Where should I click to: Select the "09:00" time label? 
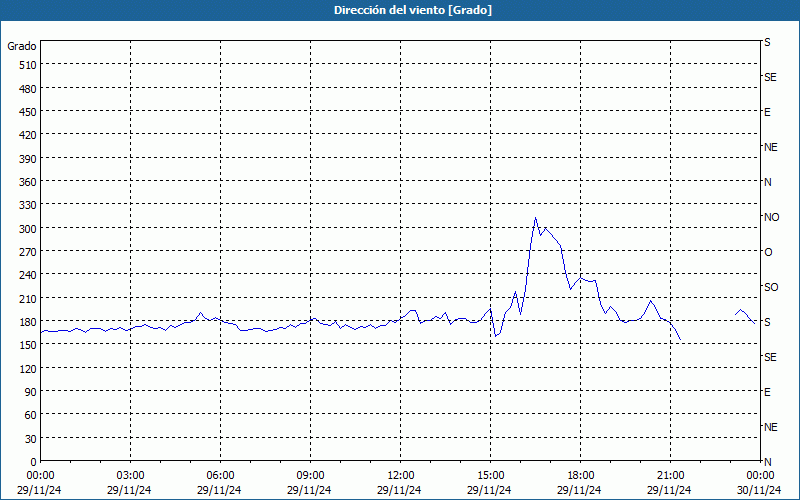(310, 476)
